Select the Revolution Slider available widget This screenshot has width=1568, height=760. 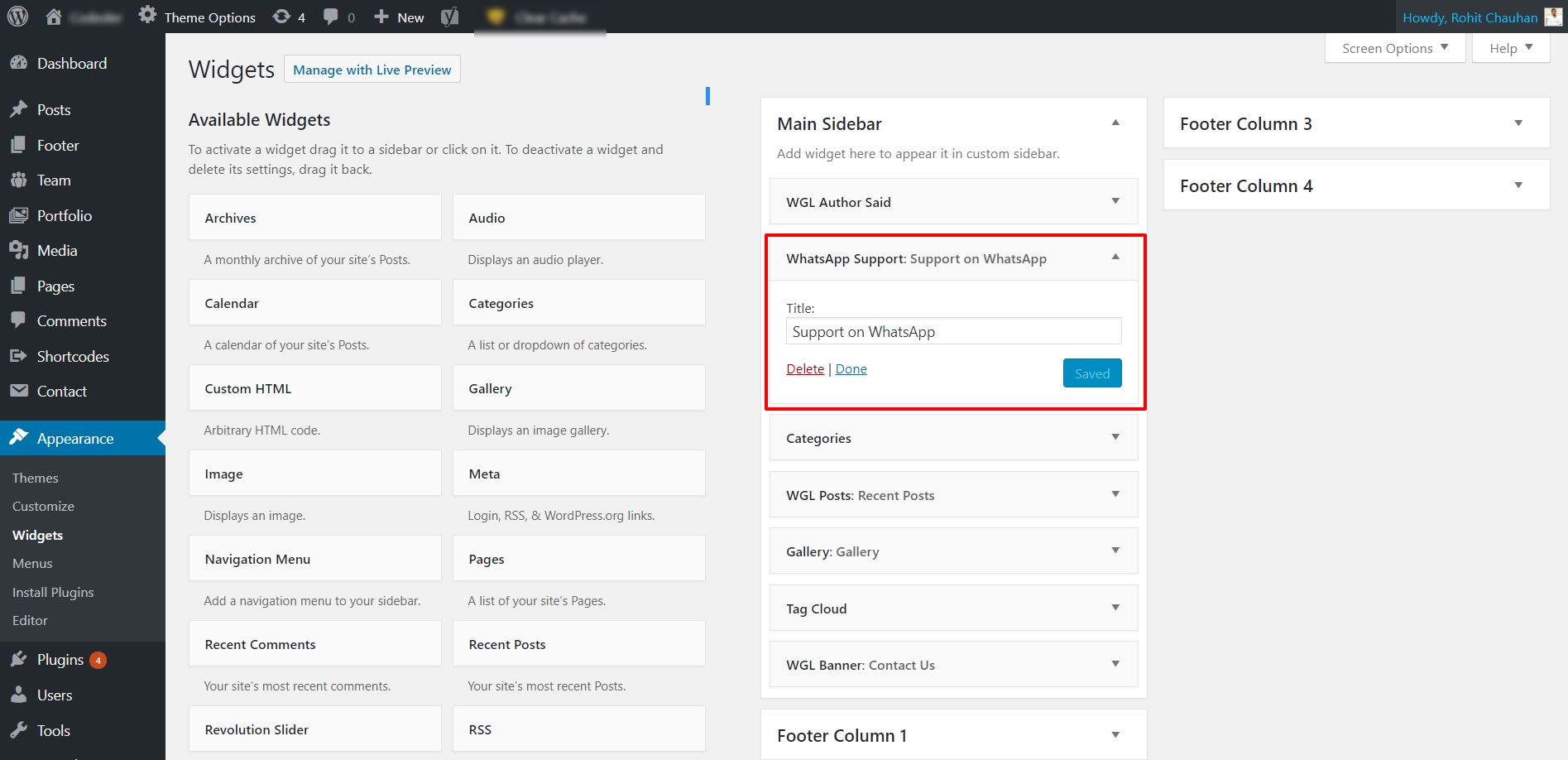tap(315, 729)
